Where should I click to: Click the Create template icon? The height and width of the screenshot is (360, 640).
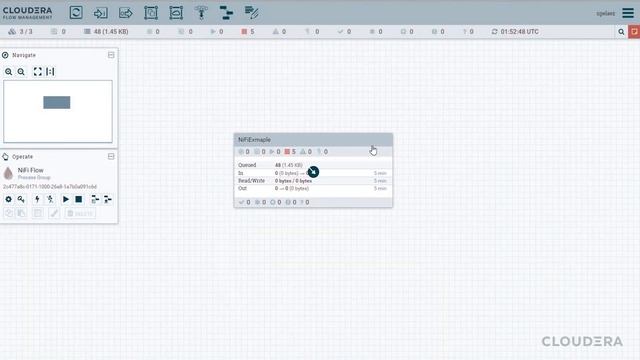(95, 199)
